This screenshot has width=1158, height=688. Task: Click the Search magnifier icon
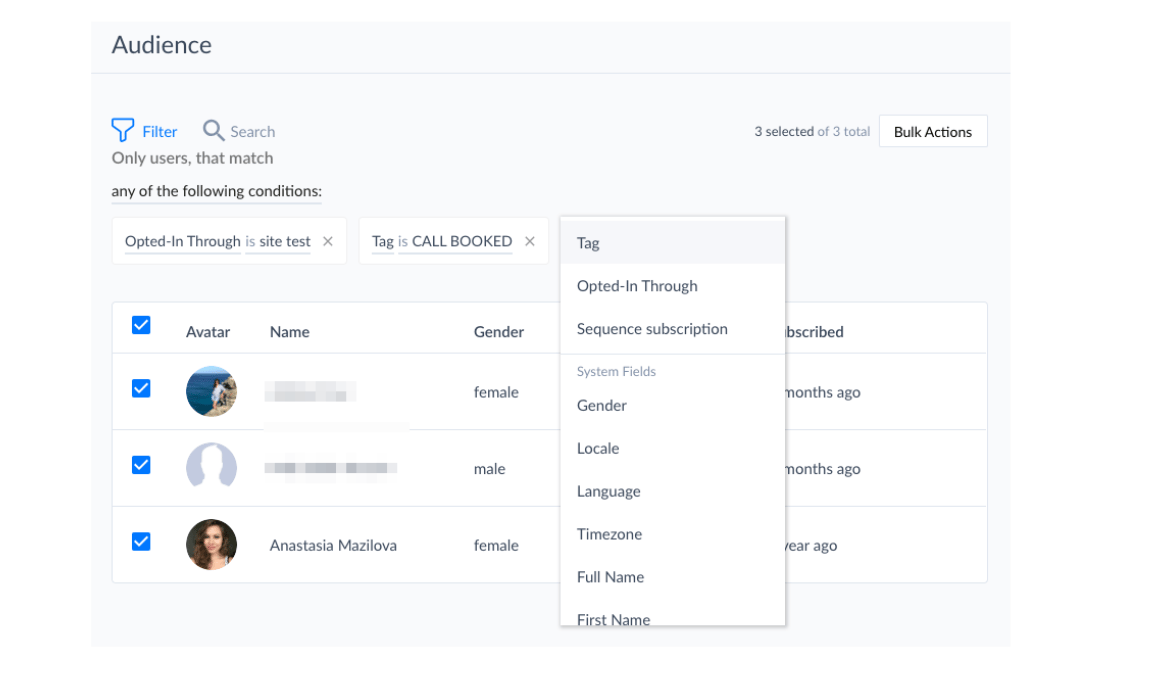pyautogui.click(x=213, y=131)
